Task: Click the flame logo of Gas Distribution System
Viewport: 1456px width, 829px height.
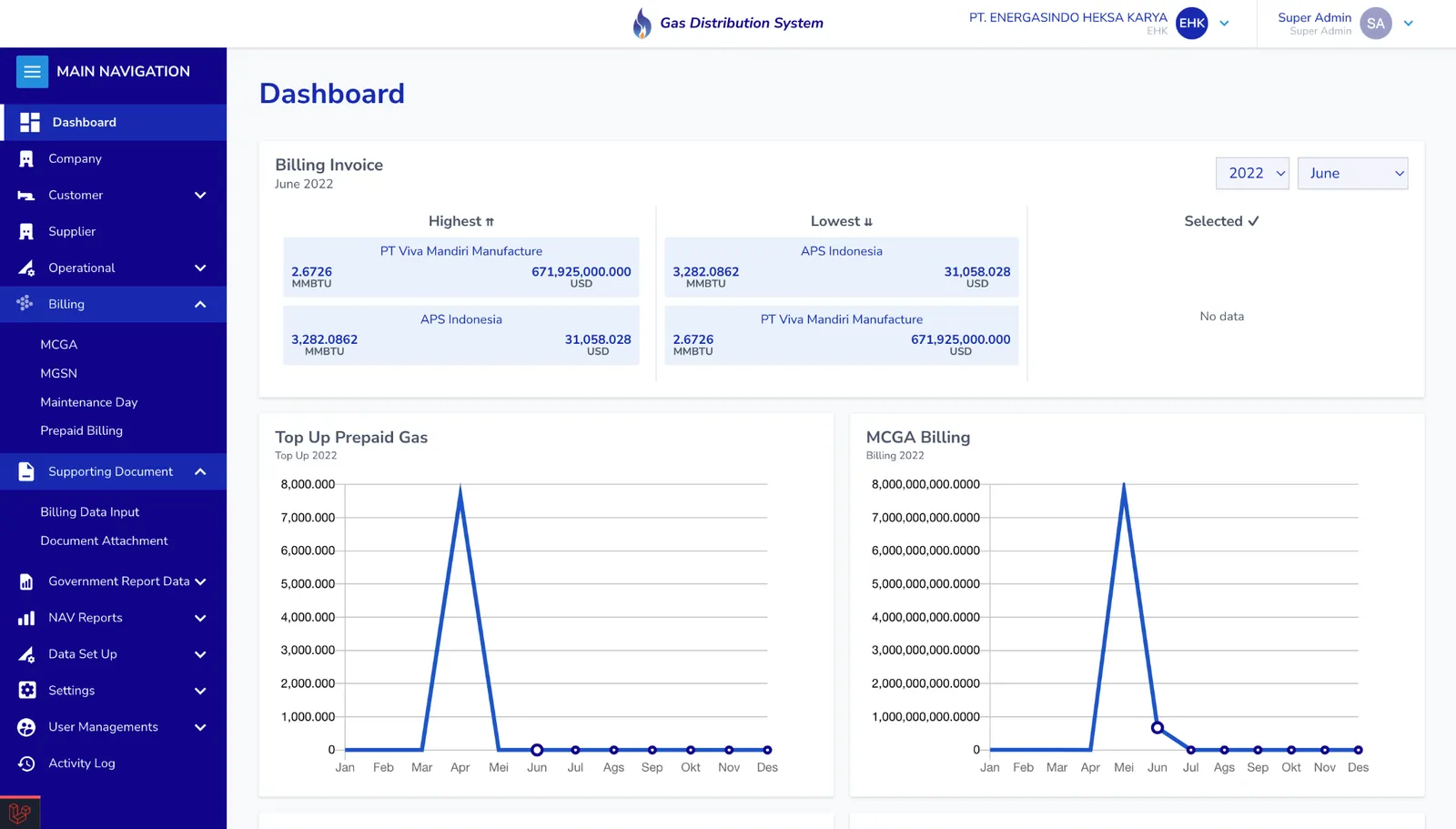Action: 642,23
